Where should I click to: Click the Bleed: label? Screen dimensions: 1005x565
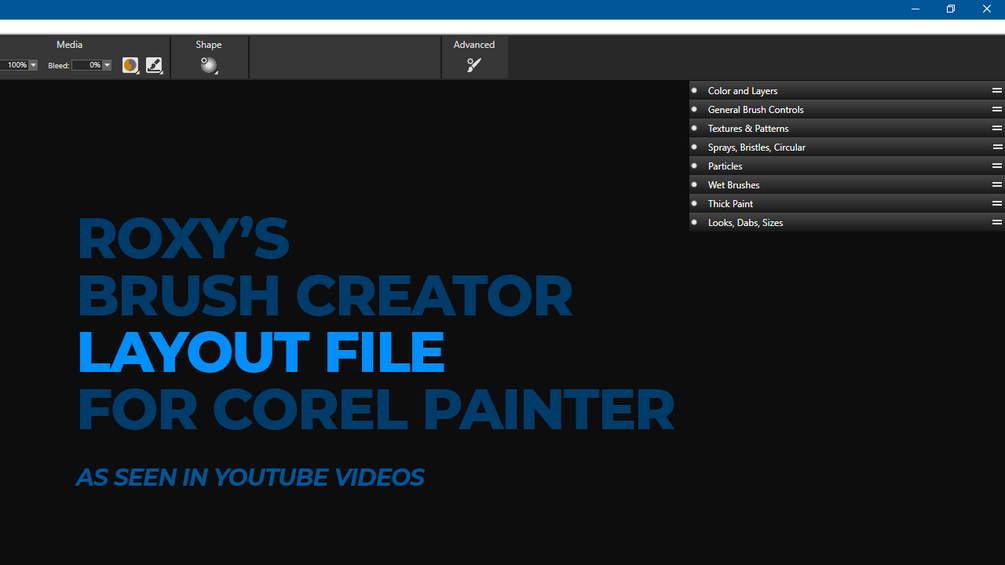coord(58,65)
